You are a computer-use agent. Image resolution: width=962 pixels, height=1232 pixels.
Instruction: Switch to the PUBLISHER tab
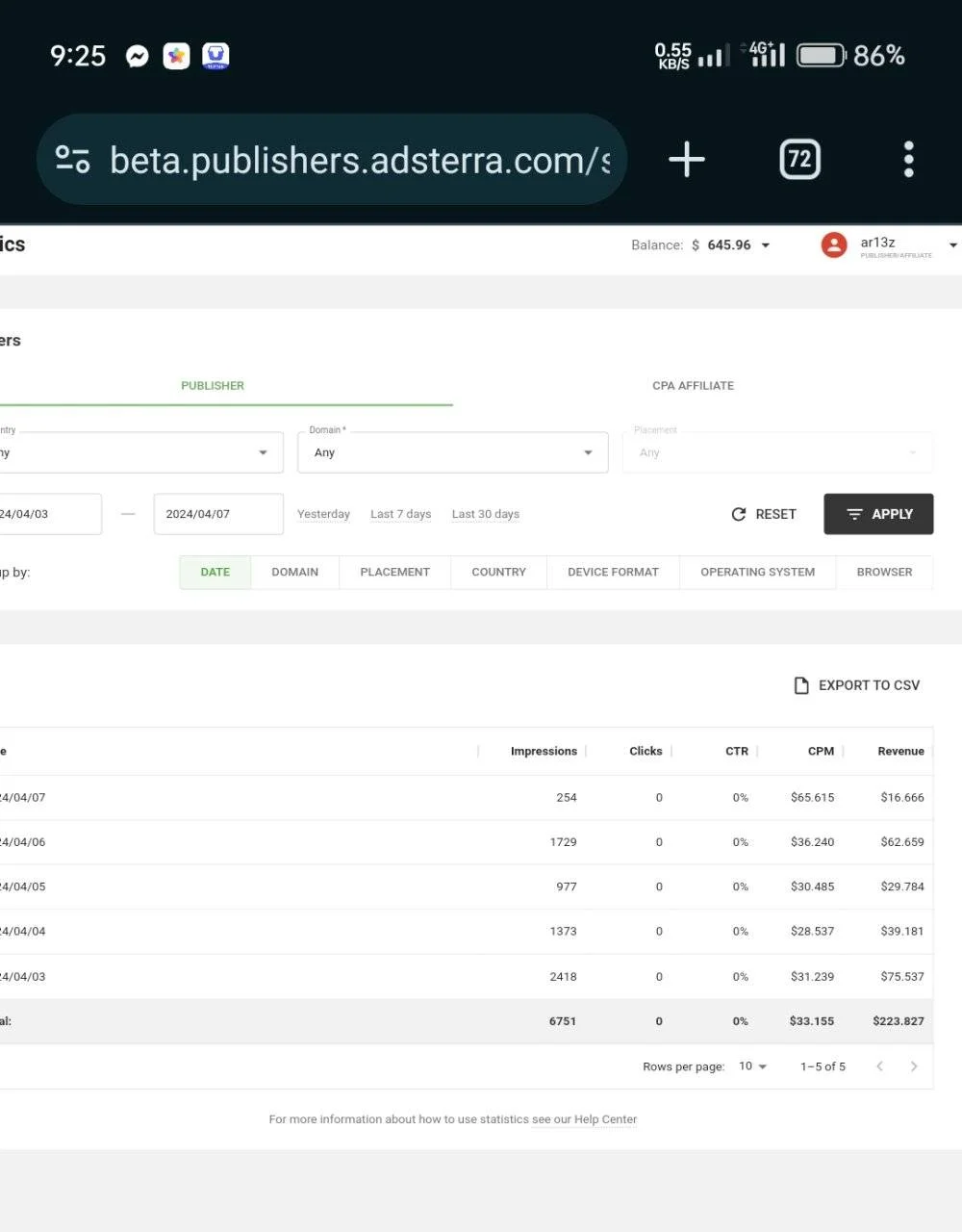click(213, 385)
